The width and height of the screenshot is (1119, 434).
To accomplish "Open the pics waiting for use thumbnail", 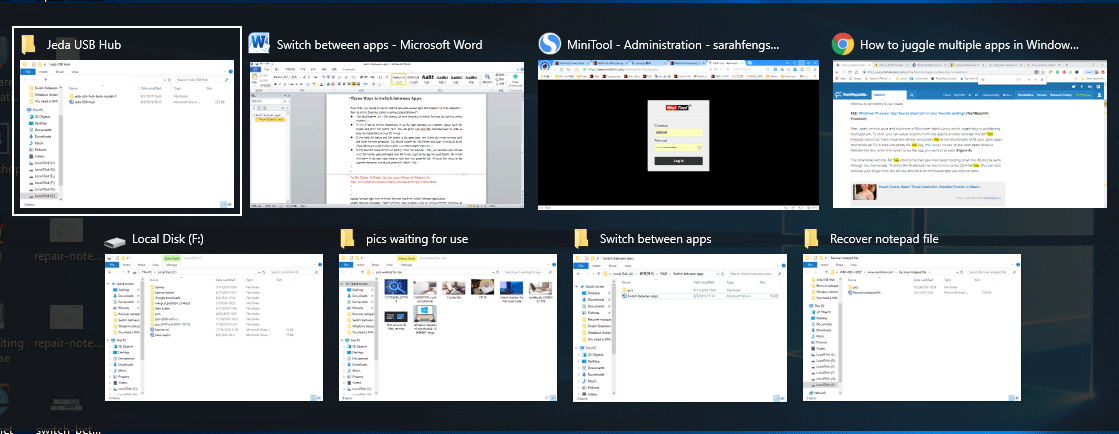I will coord(447,327).
